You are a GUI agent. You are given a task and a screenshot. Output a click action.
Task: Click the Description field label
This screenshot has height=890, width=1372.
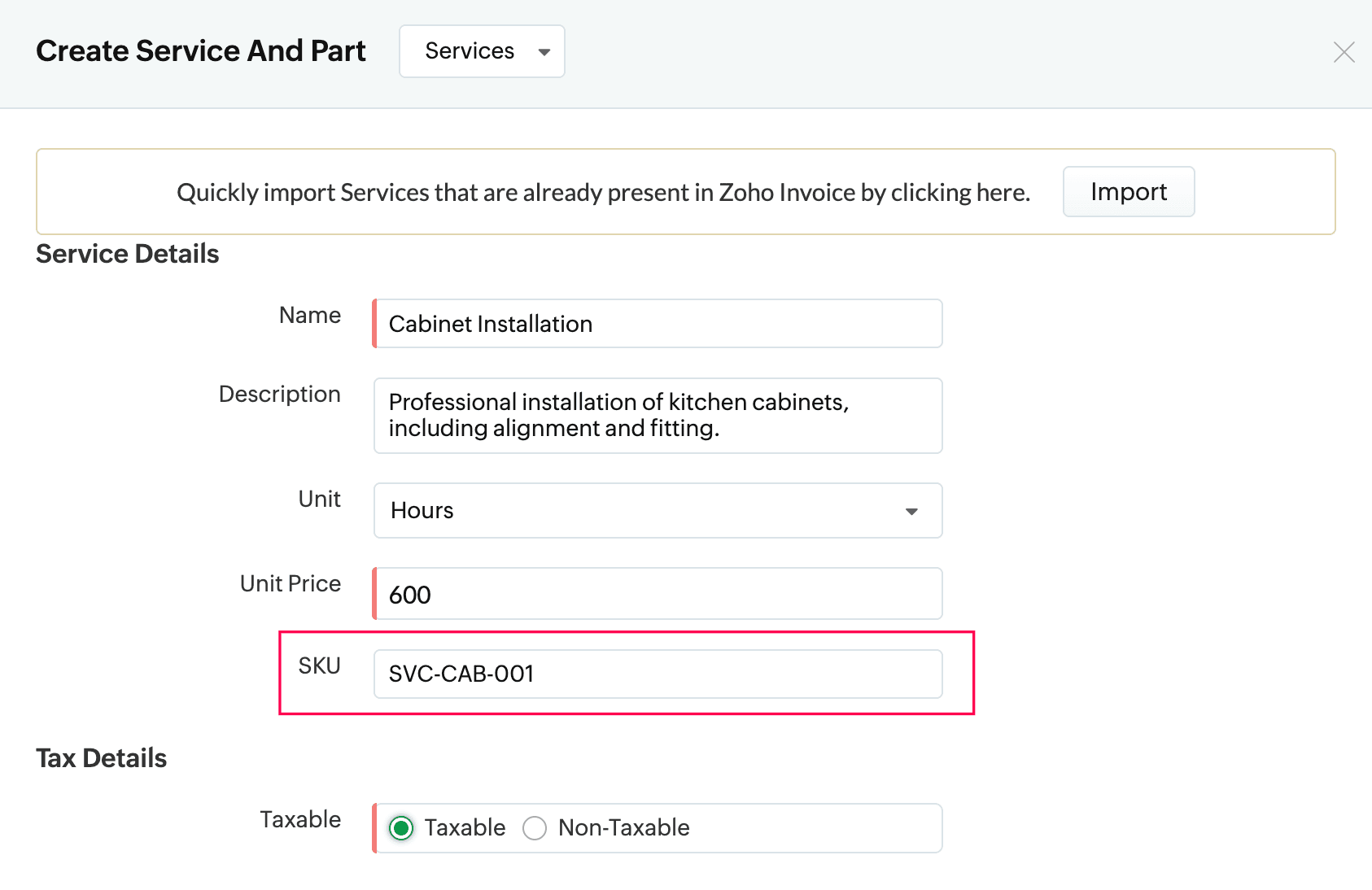pyautogui.click(x=279, y=395)
